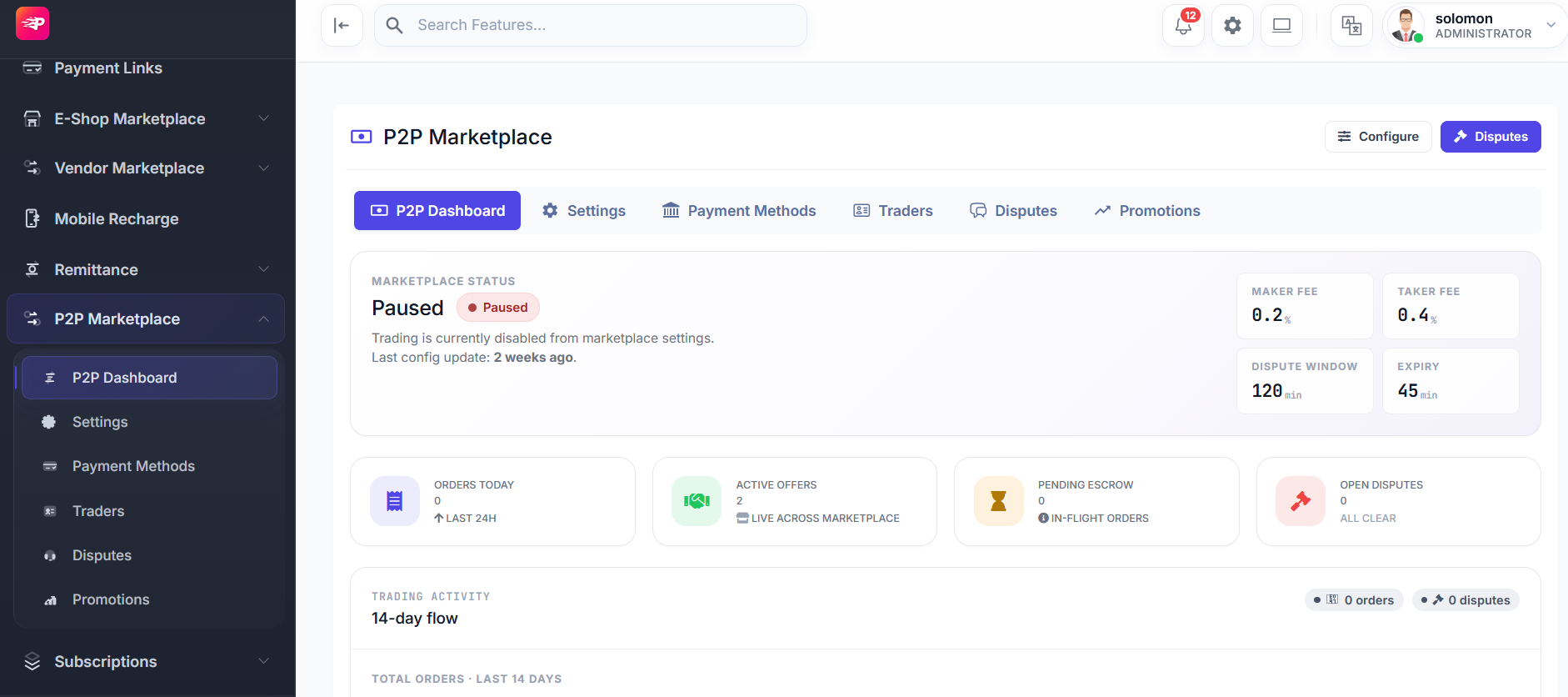Click the '0 disputes' chip

1466,600
